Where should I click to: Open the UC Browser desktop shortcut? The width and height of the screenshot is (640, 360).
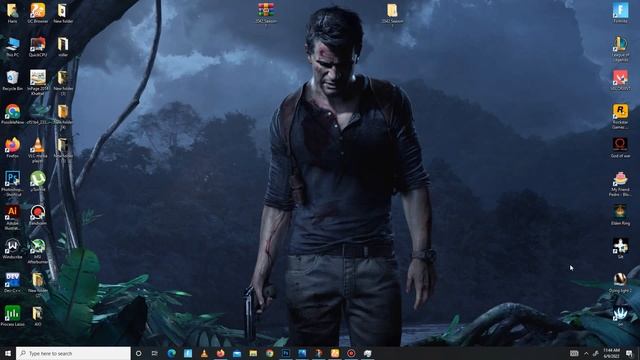coord(38,13)
